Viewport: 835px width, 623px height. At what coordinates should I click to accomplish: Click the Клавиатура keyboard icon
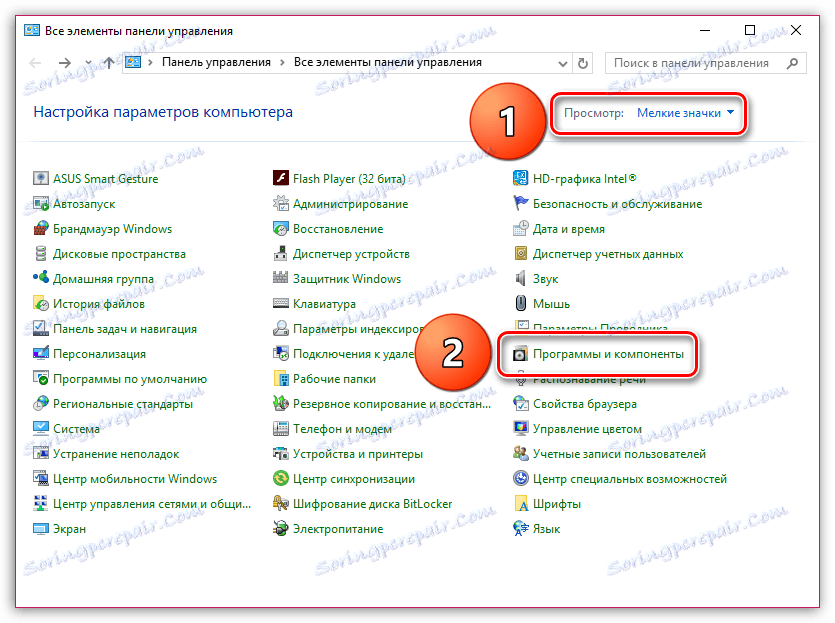pyautogui.click(x=281, y=304)
